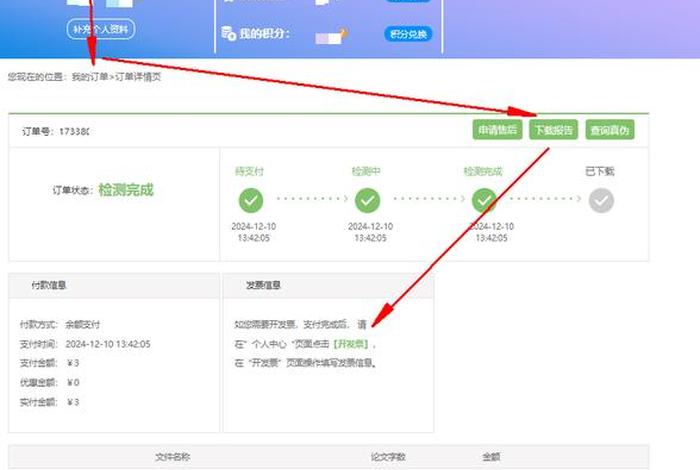Open the 【开发票】 link
The height and width of the screenshot is (470, 700).
pyautogui.click(x=351, y=344)
